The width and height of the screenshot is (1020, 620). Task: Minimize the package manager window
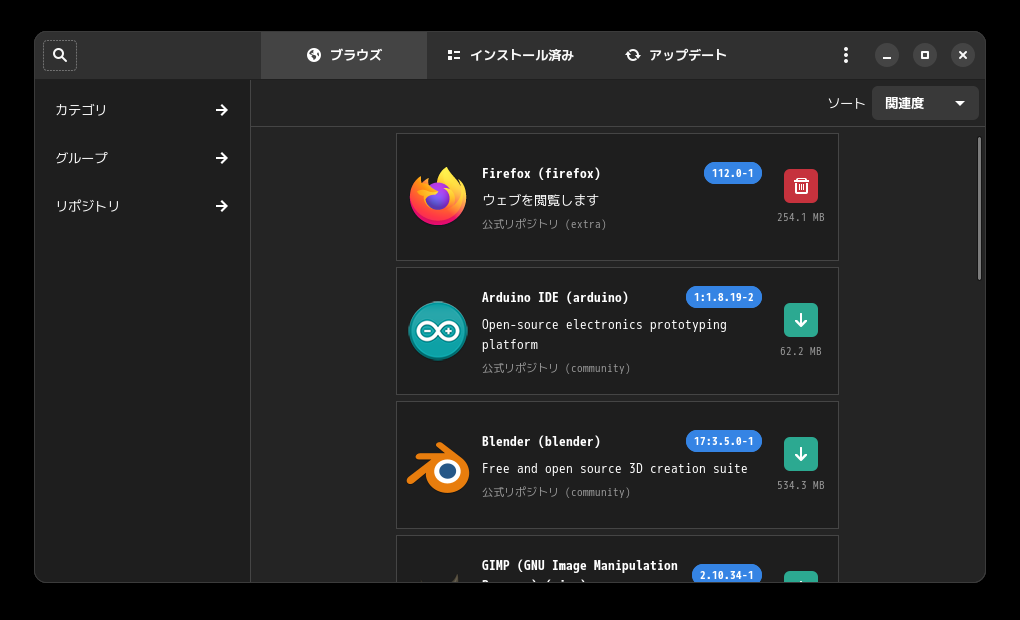click(x=887, y=55)
